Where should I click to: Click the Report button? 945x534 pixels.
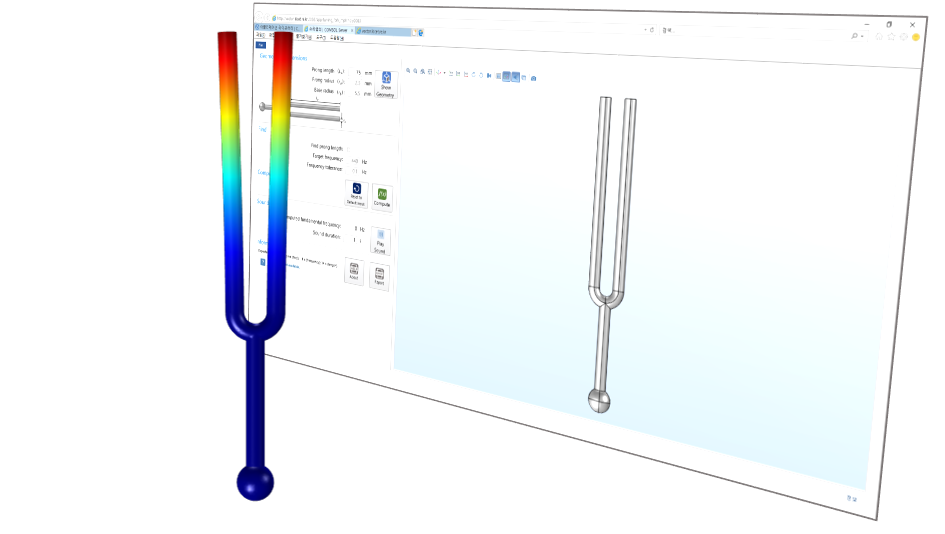380,278
